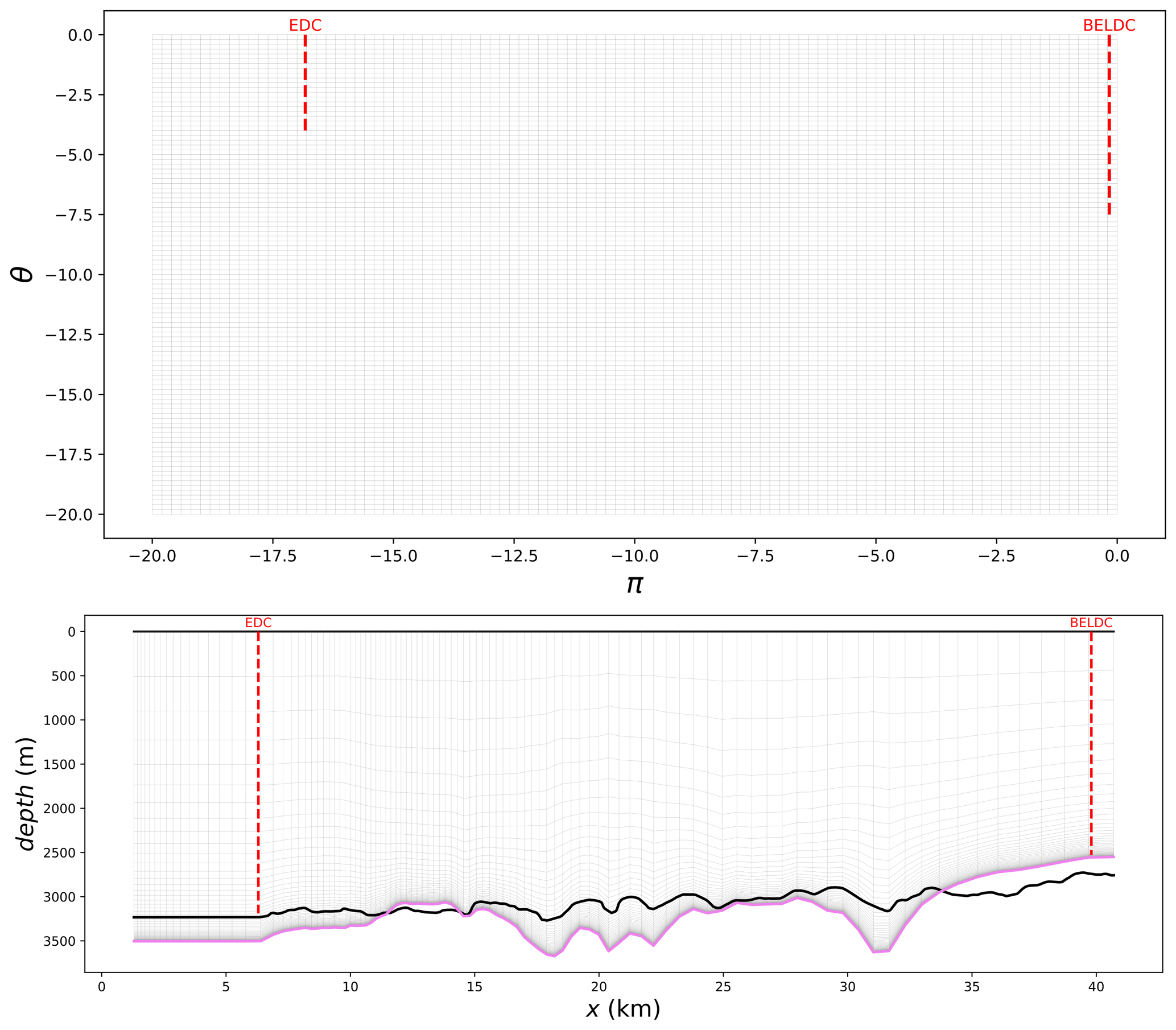Click the 20 tick on x (km) axis
The height and width of the screenshot is (1030, 1176).
[x=599, y=987]
